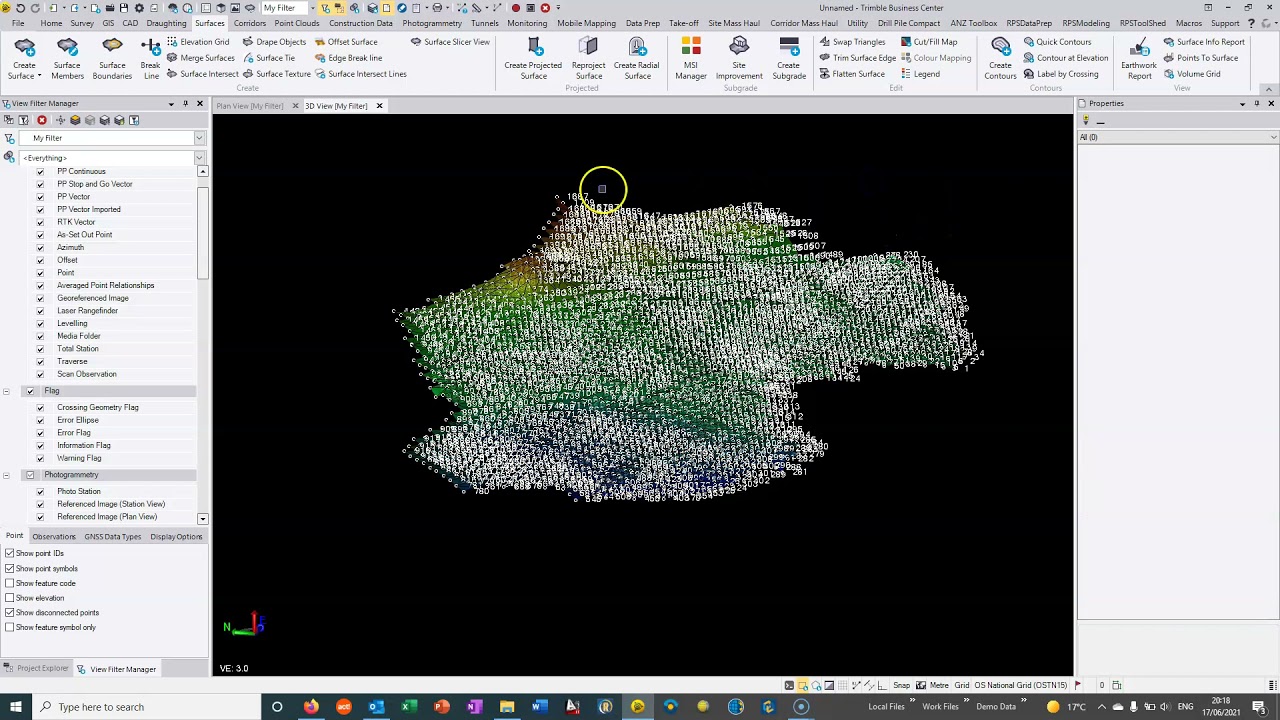
Task: Click Points To Surface
Action: (x=1200, y=58)
